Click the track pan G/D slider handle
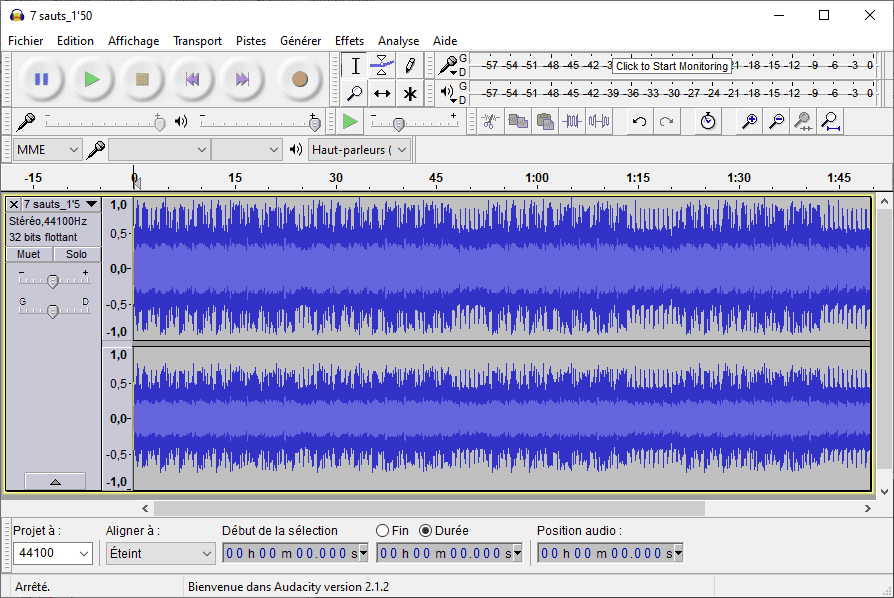The width and height of the screenshot is (894, 598). click(52, 311)
